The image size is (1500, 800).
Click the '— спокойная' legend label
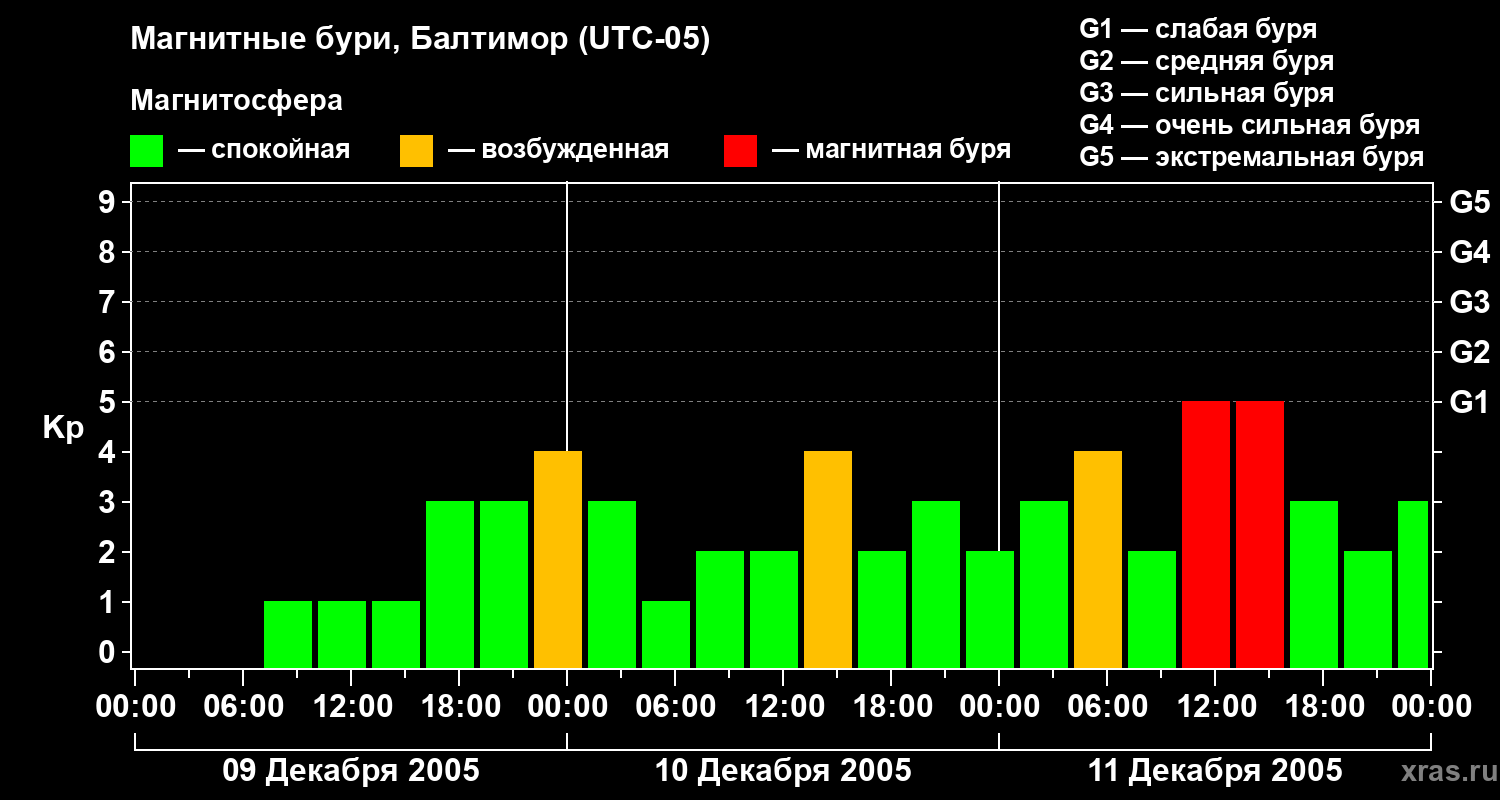tap(264, 150)
